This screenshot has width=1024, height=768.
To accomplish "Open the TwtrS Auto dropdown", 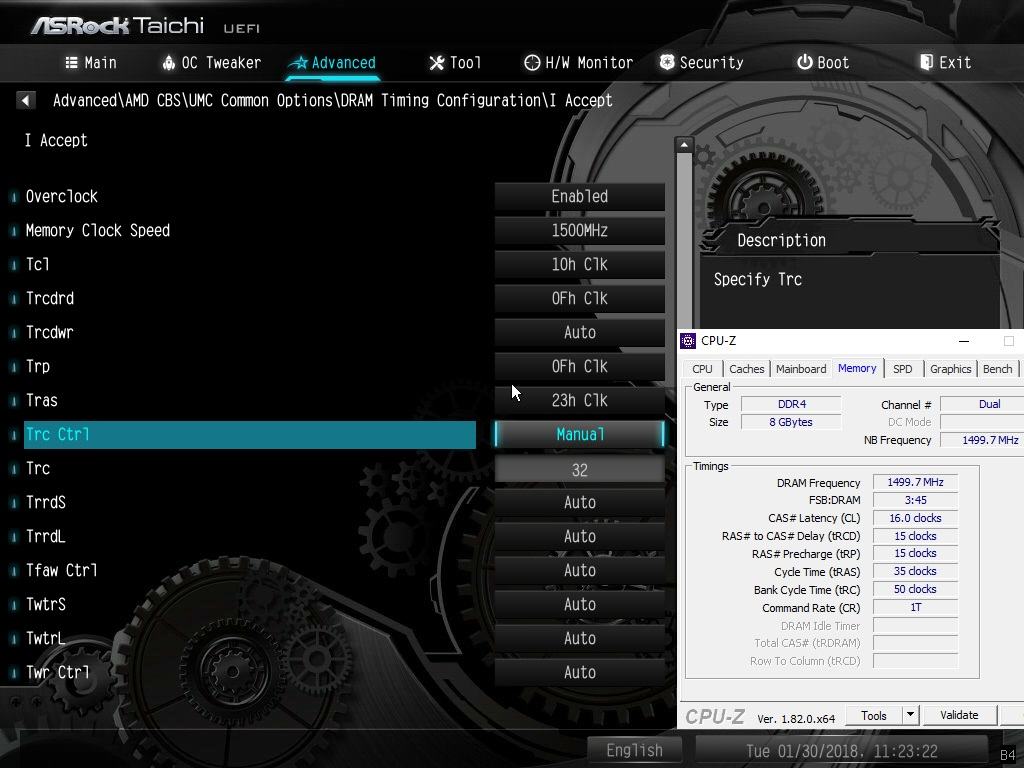I will tap(580, 604).
